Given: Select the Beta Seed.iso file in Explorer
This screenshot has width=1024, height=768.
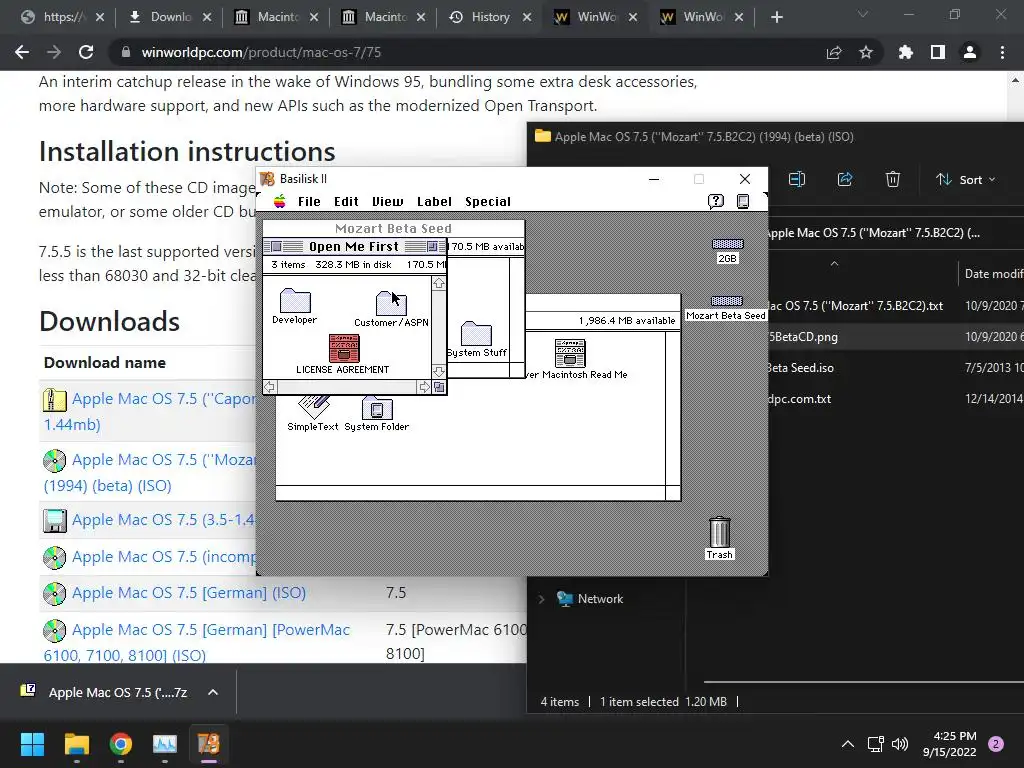Looking at the screenshot, I should click(801, 368).
